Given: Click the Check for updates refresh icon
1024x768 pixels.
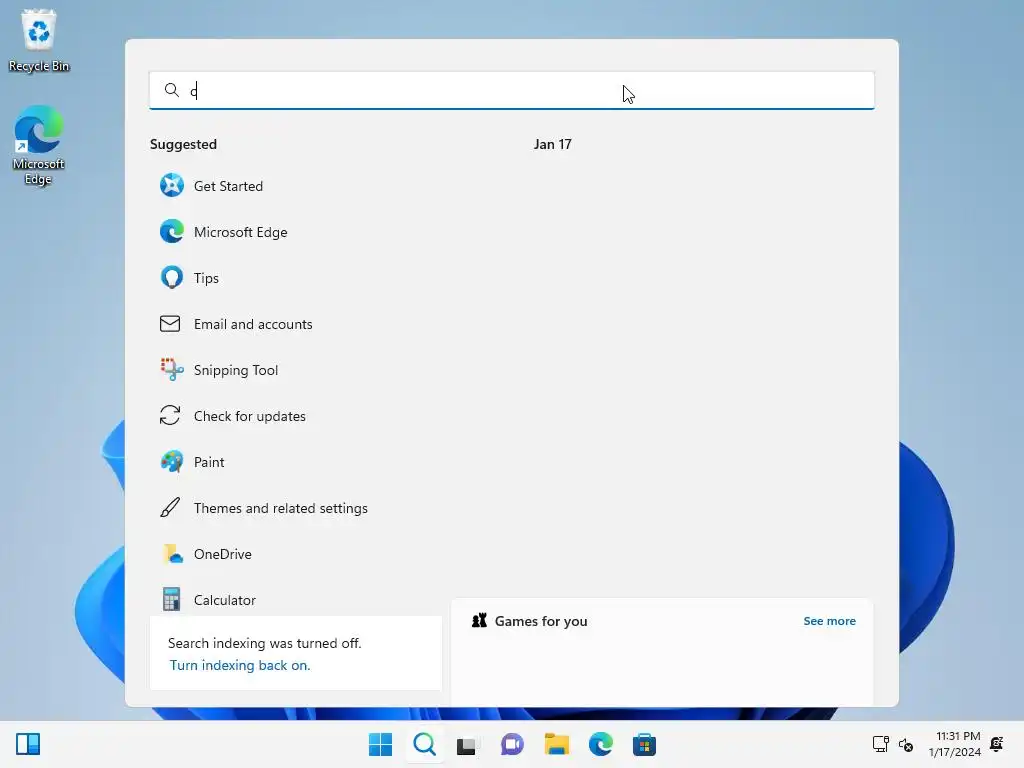Looking at the screenshot, I should 170,415.
